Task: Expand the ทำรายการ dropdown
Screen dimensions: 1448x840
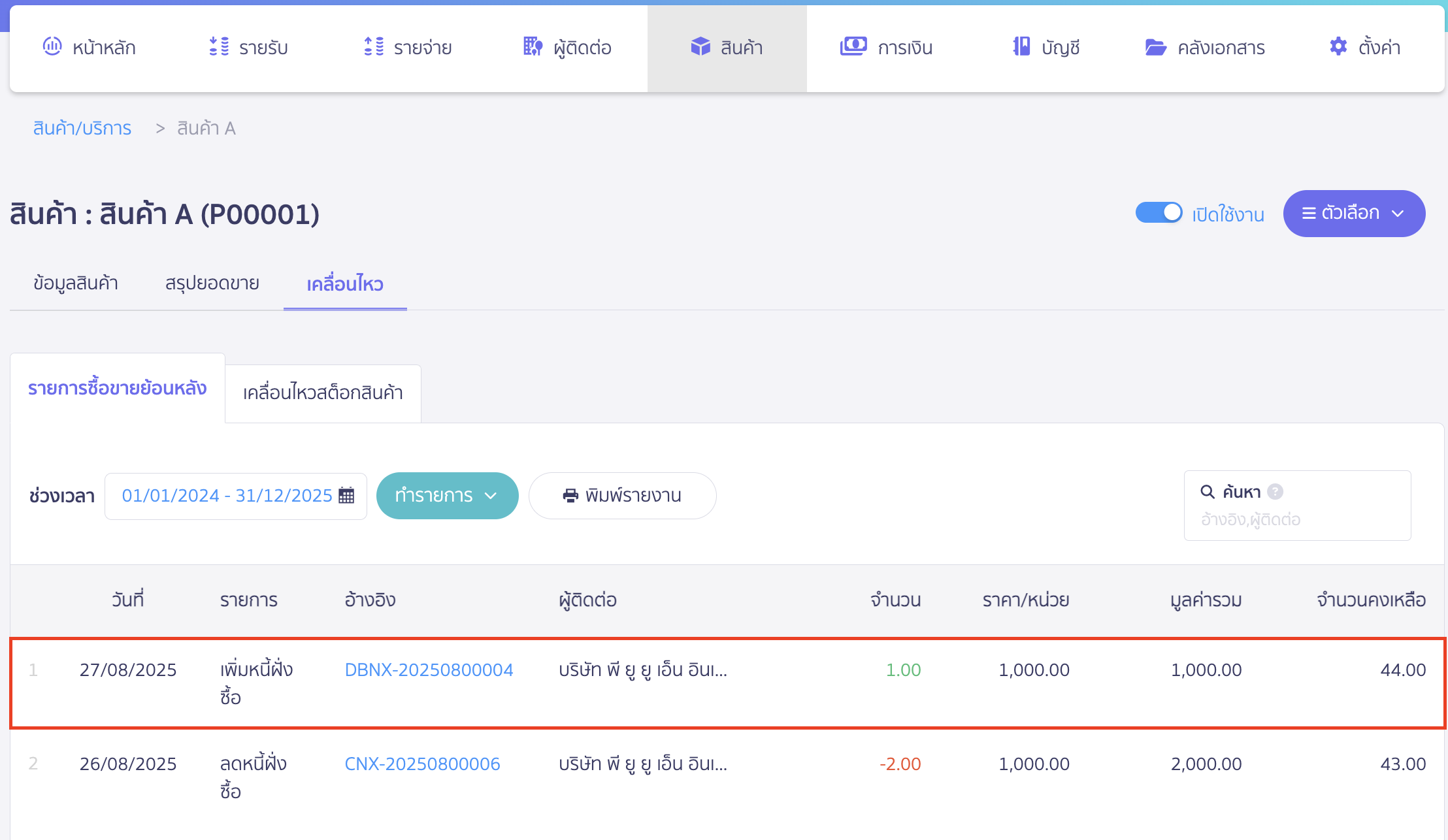Action: point(448,496)
